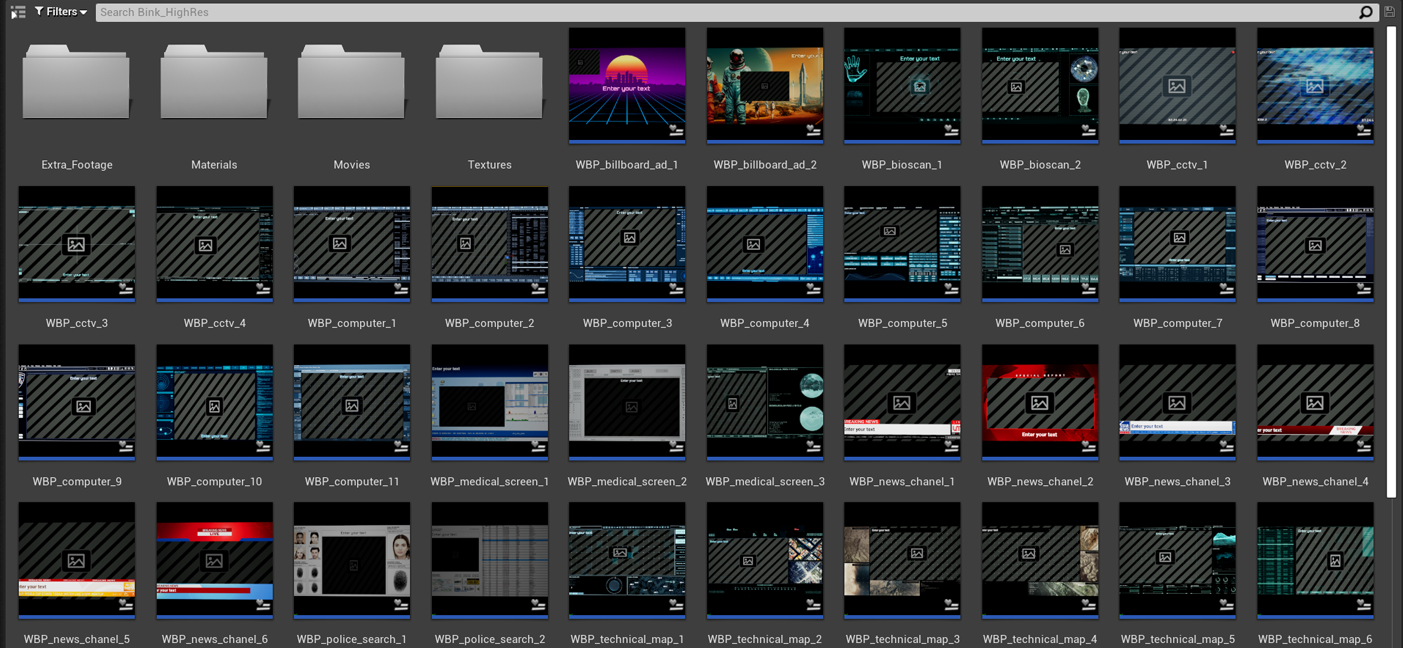Select the Movies folder icon
1403x648 pixels.
tap(351, 85)
